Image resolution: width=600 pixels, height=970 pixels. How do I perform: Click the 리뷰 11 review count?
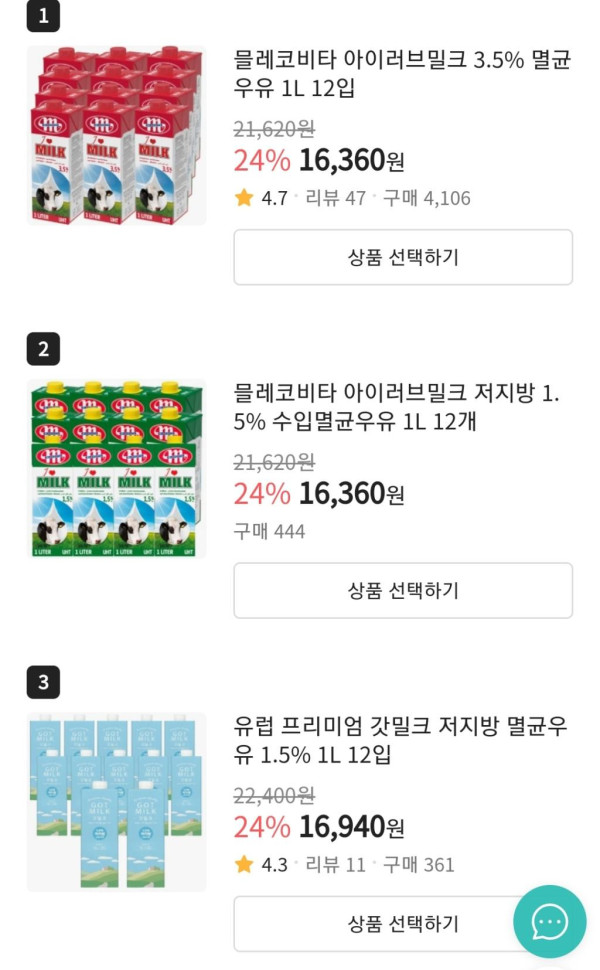point(335,864)
